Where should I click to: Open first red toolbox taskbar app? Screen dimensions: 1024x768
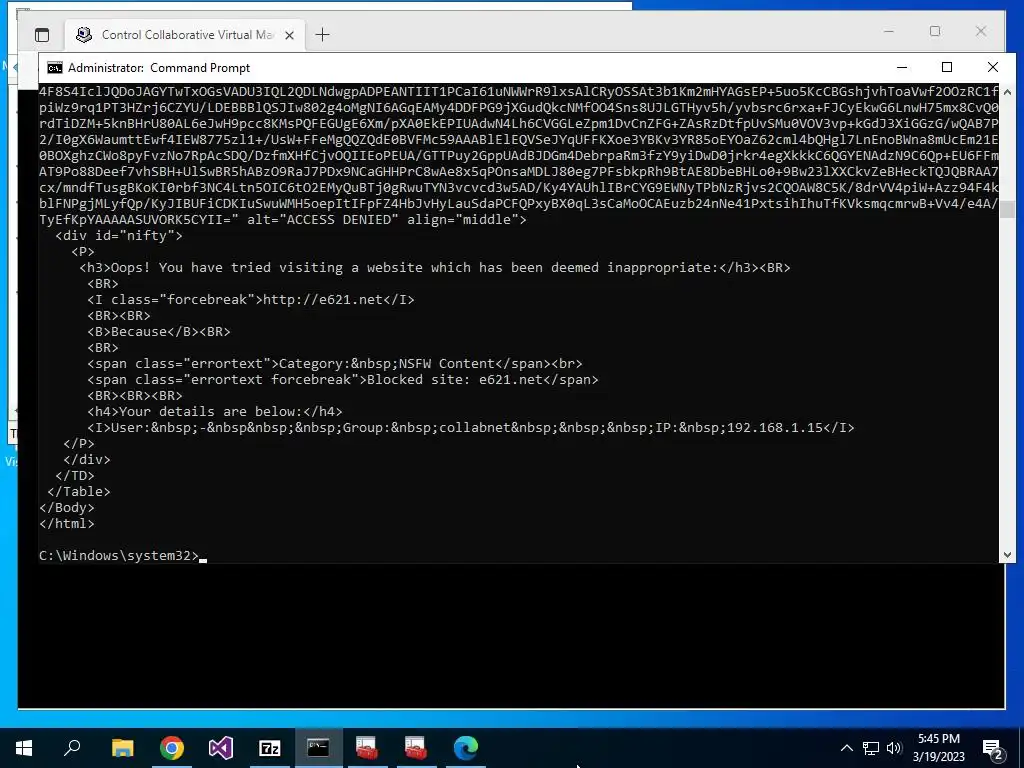tap(367, 748)
